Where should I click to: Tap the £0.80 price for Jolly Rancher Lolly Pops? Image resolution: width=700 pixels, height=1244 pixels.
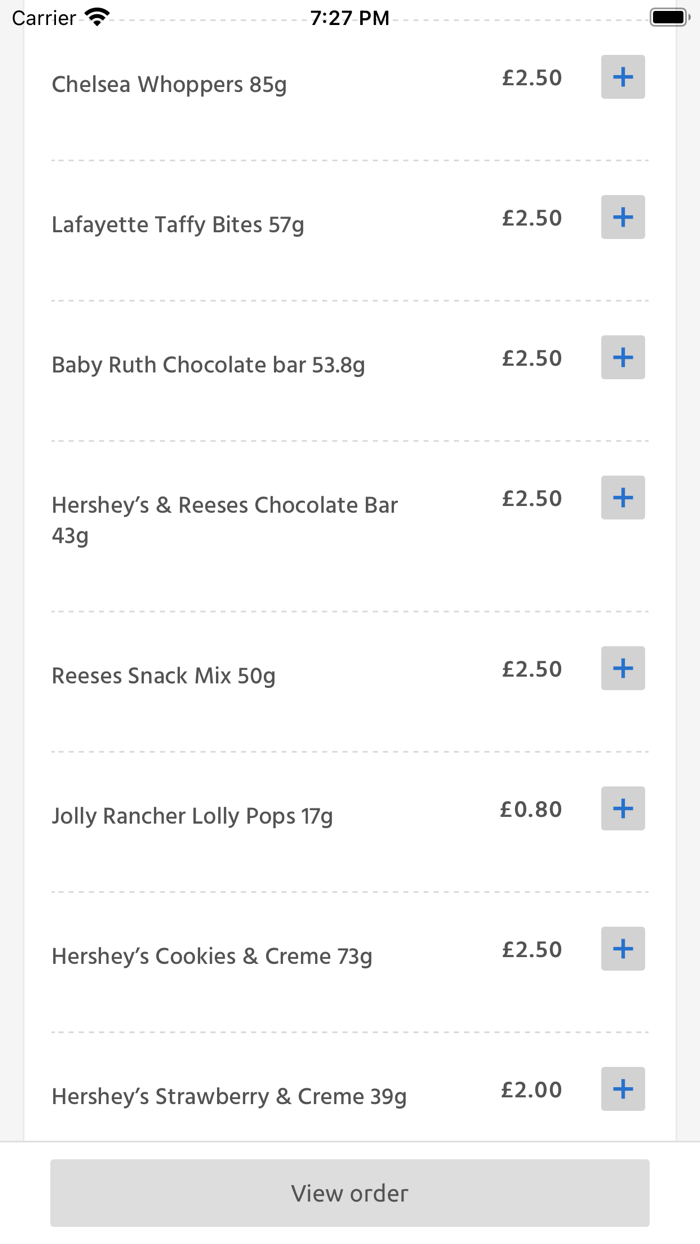point(532,809)
